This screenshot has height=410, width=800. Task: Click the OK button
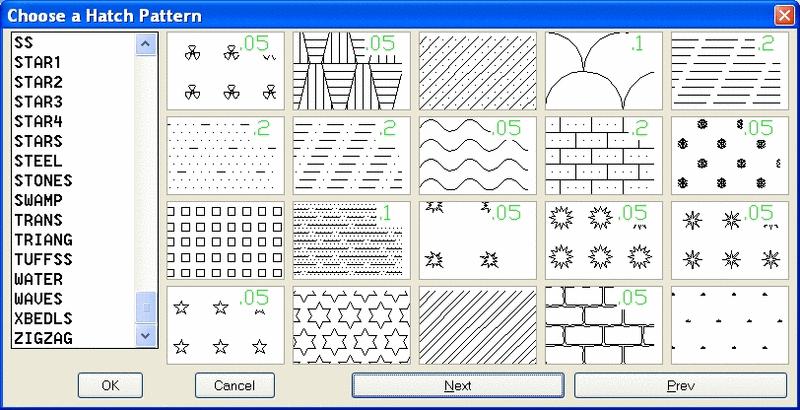(110, 386)
